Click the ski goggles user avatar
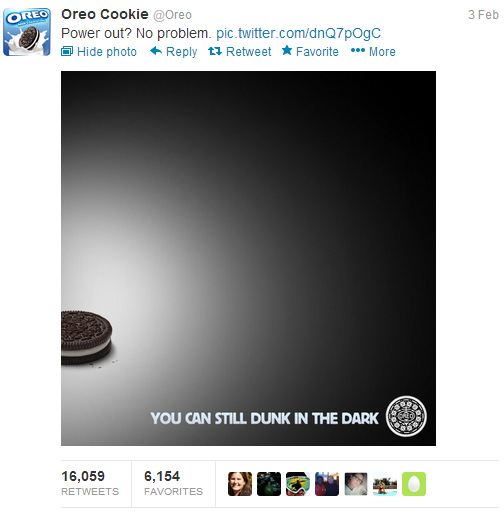The width and height of the screenshot is (504, 517). point(298,484)
